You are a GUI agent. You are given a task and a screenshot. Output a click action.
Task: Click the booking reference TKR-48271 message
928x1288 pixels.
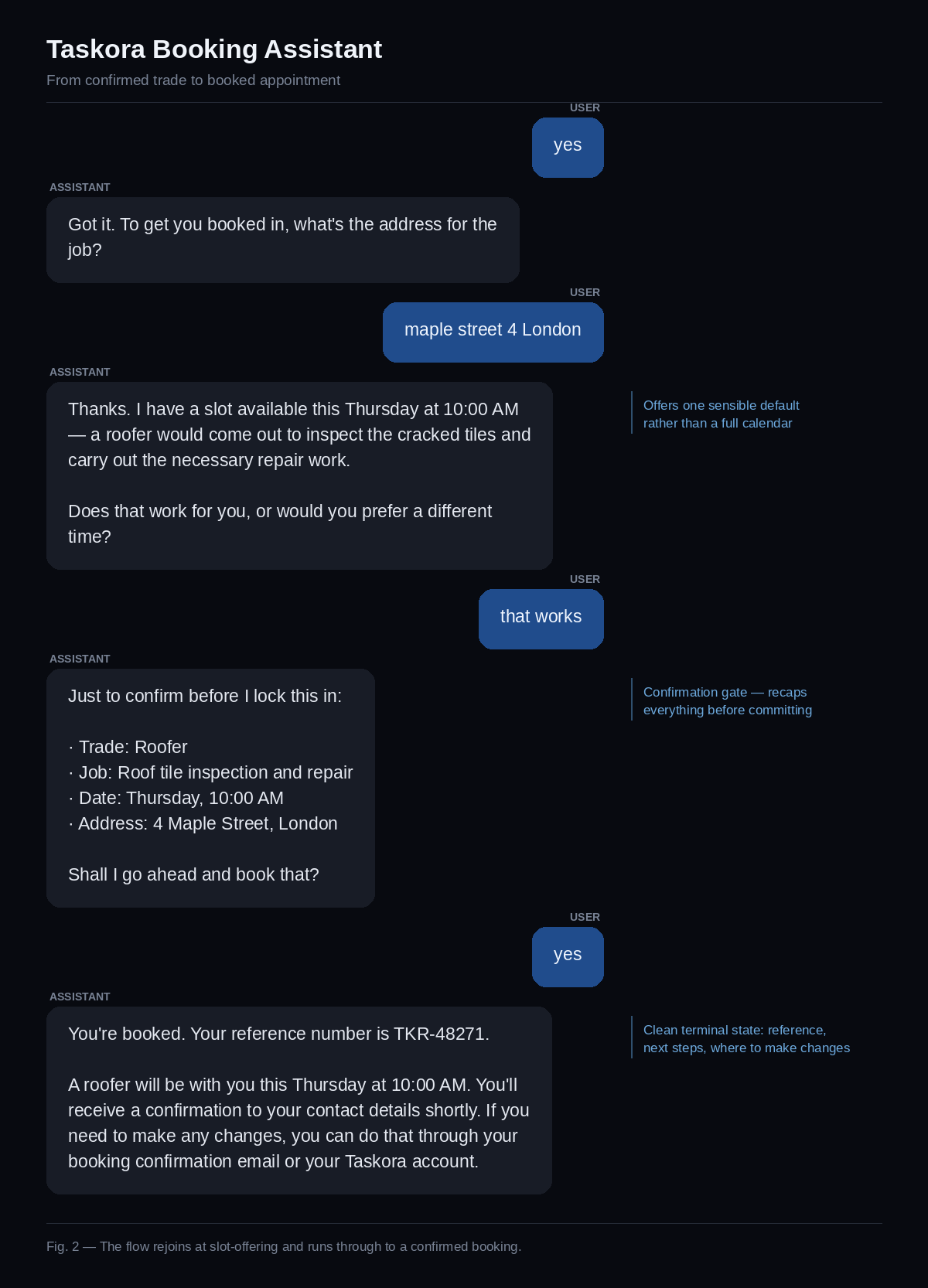[x=299, y=1100]
